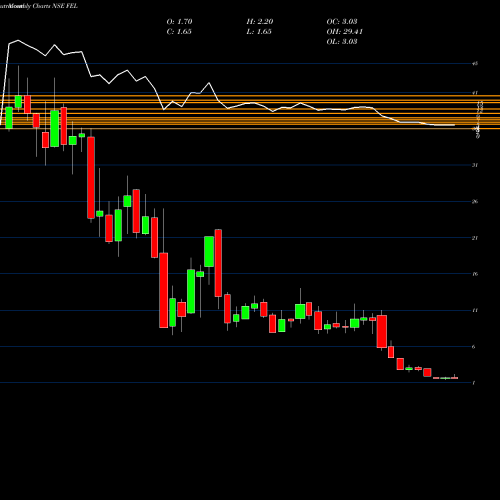Click the OL: 3.03 reading

342,42
